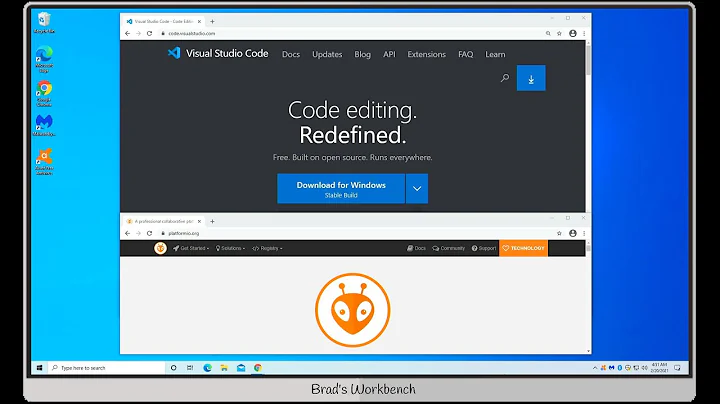Reload the platformio.org page
This screenshot has height=404, width=720.
coord(149,233)
